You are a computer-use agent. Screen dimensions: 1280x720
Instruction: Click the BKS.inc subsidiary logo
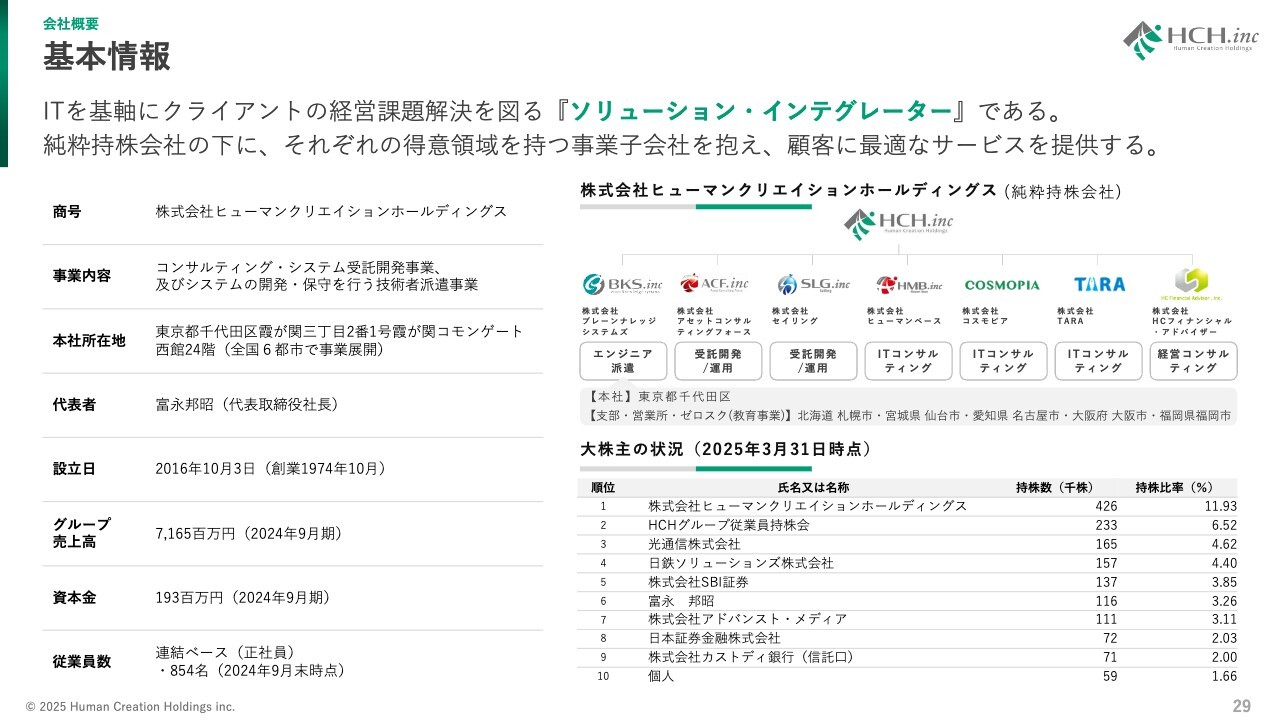tap(622, 285)
